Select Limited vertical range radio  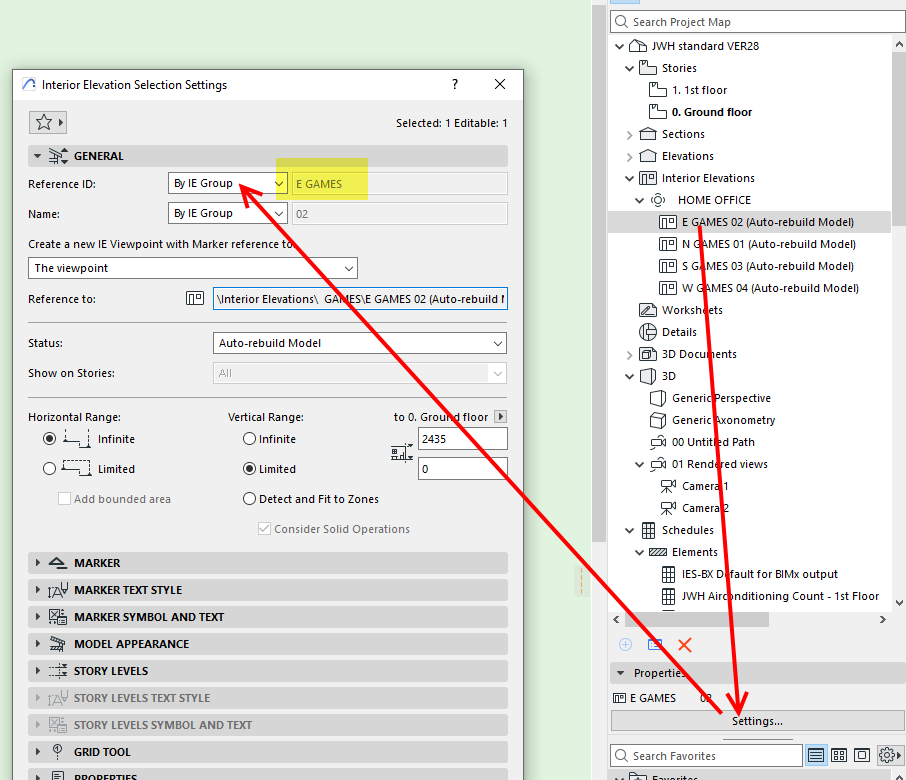(249, 469)
